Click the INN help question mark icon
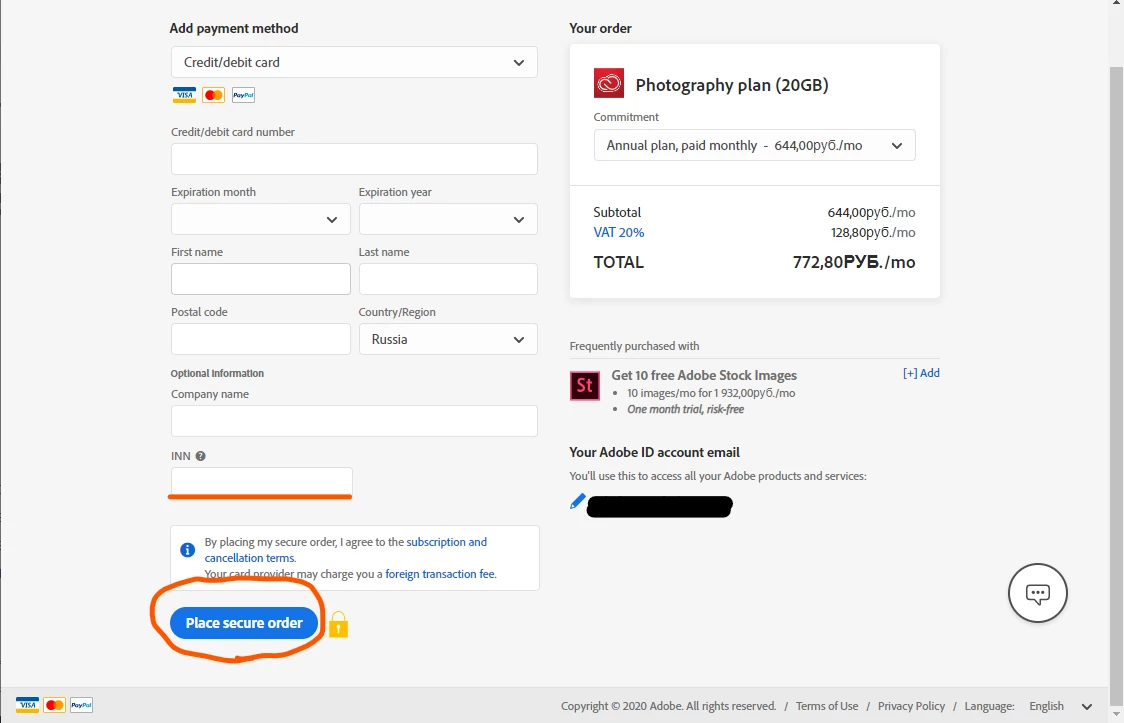 [x=201, y=456]
